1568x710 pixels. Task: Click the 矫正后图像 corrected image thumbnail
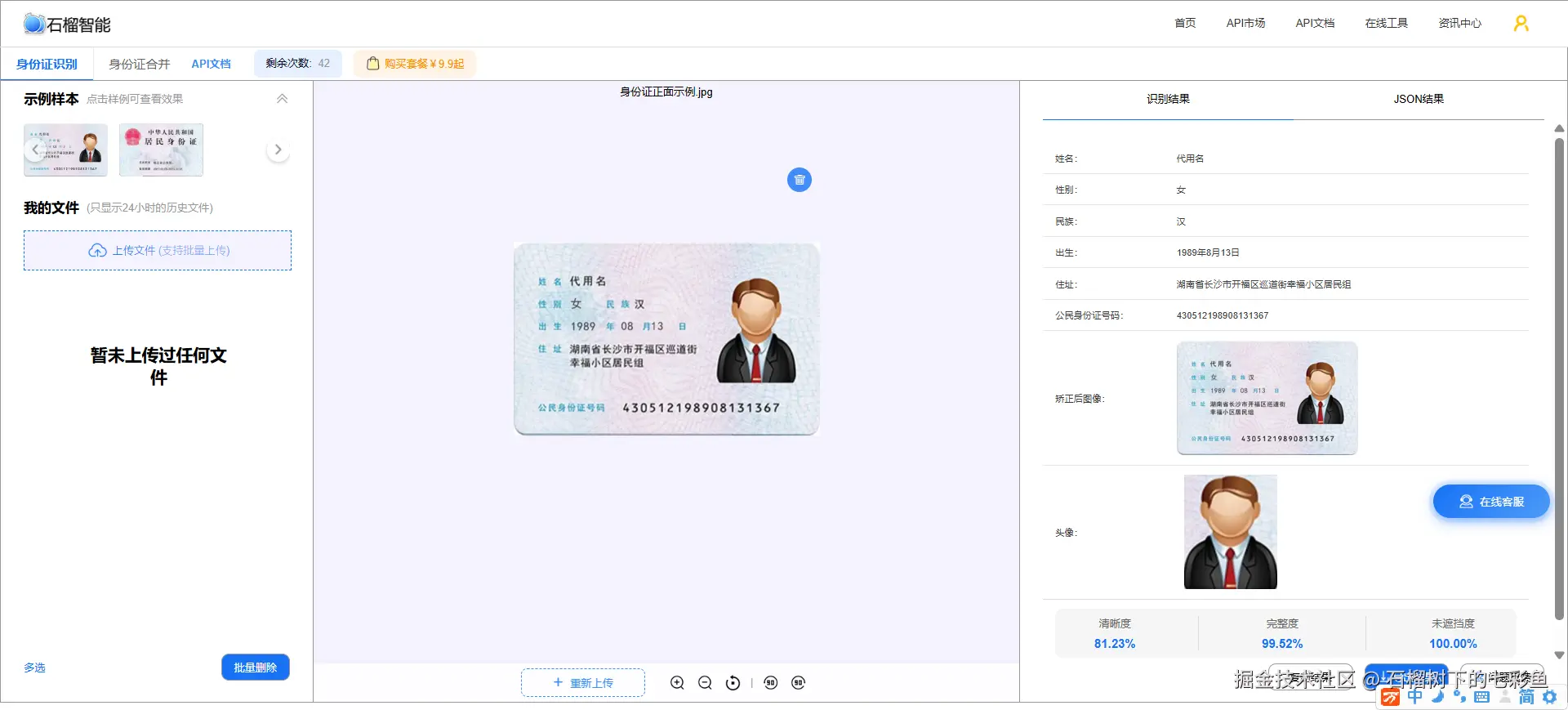pyautogui.click(x=1267, y=398)
